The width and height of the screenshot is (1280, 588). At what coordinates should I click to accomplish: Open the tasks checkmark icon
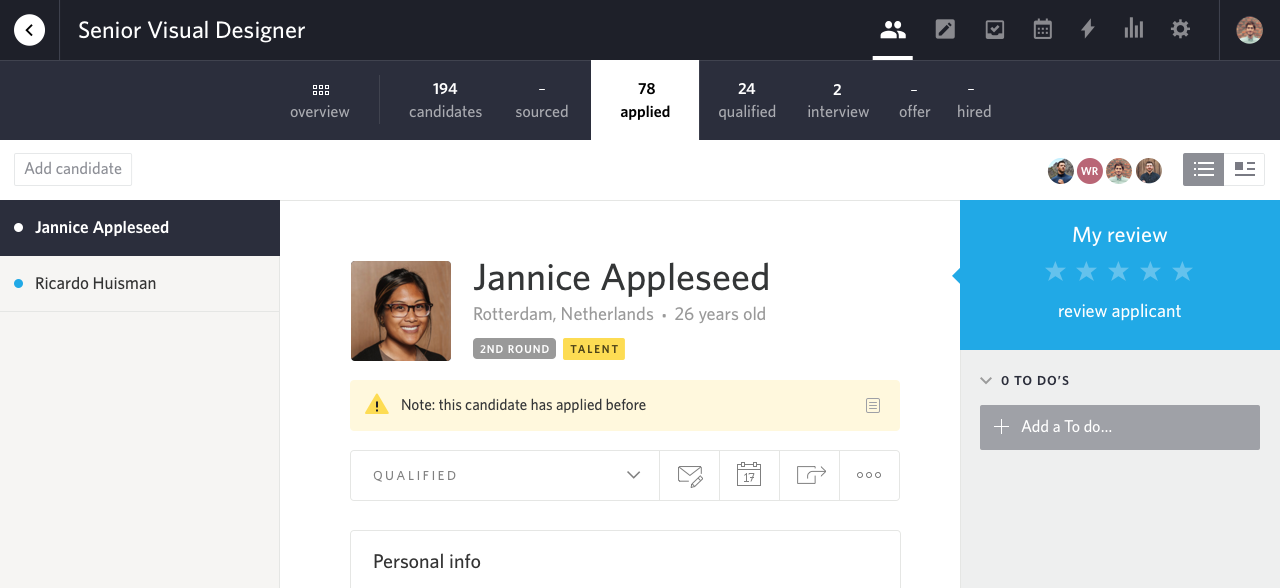994,29
